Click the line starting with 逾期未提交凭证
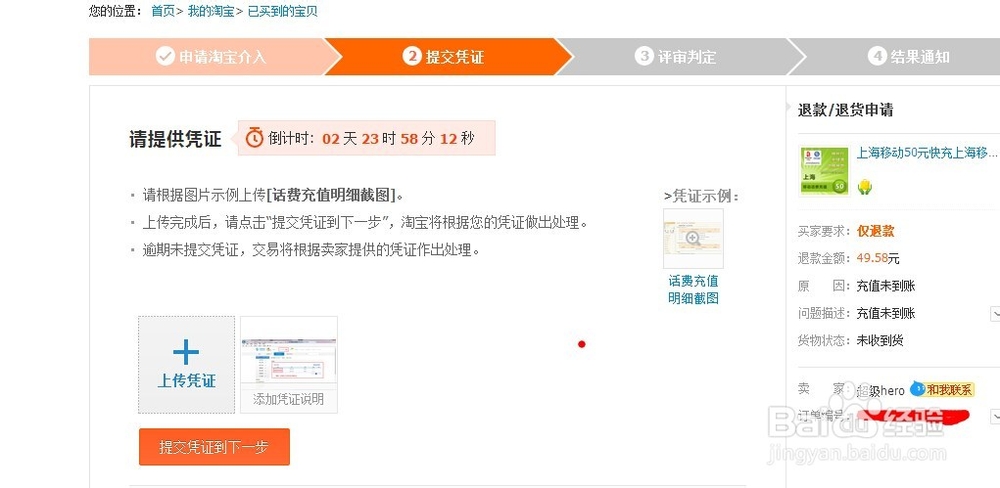1000x488 pixels. [311, 249]
